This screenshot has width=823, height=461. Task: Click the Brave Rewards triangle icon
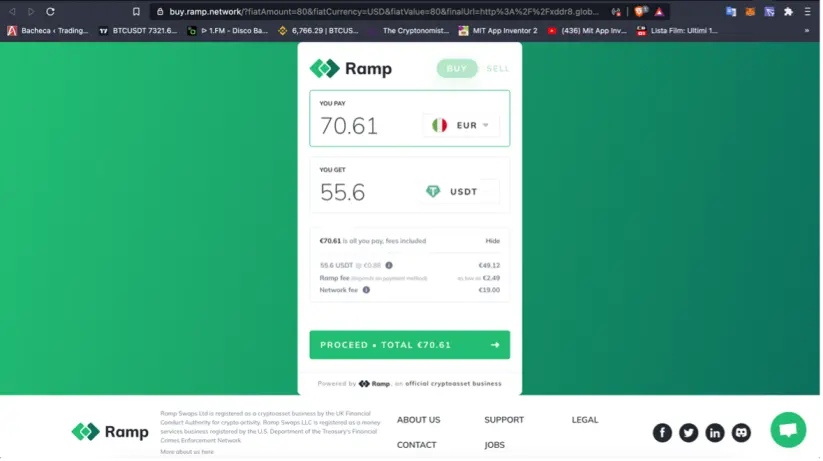(659, 12)
